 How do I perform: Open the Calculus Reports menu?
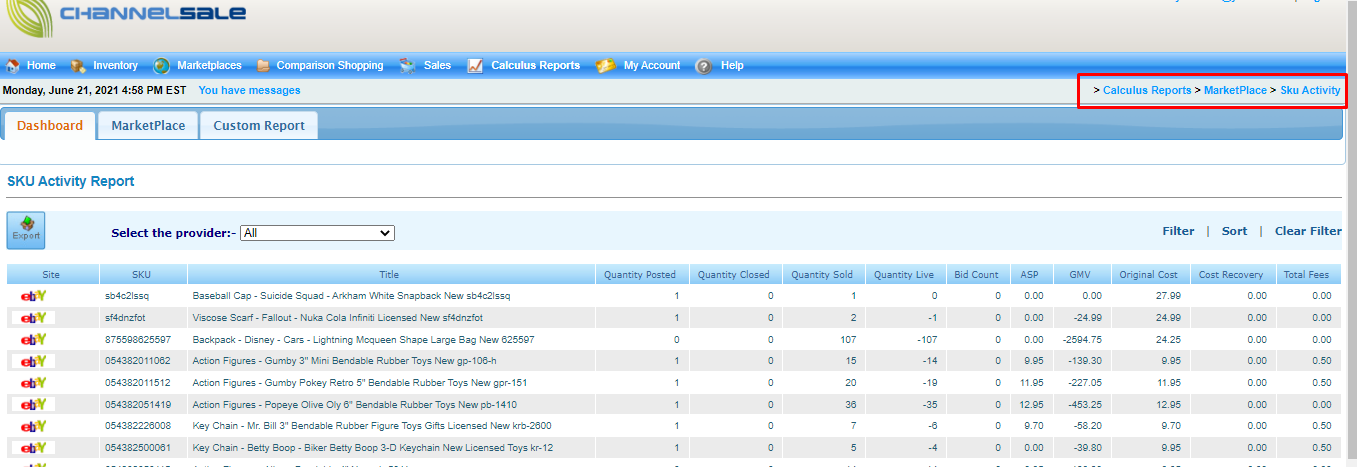(535, 66)
